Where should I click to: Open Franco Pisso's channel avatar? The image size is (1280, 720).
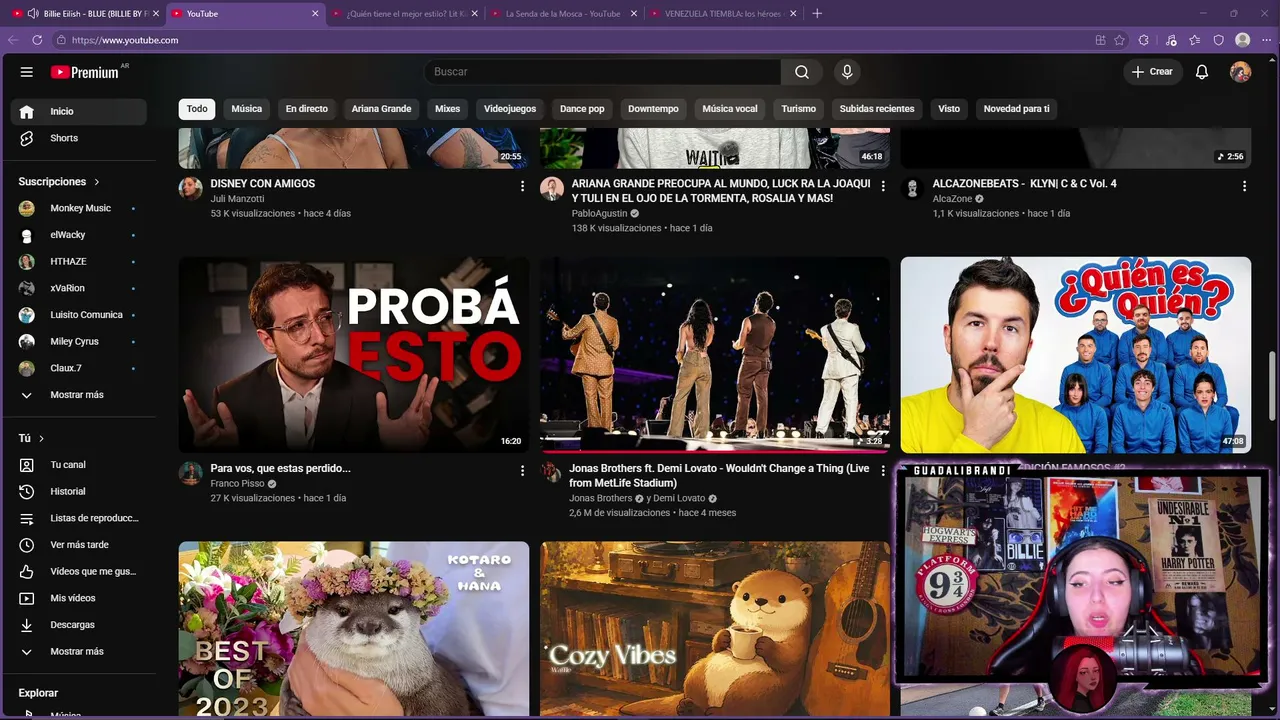coord(190,473)
